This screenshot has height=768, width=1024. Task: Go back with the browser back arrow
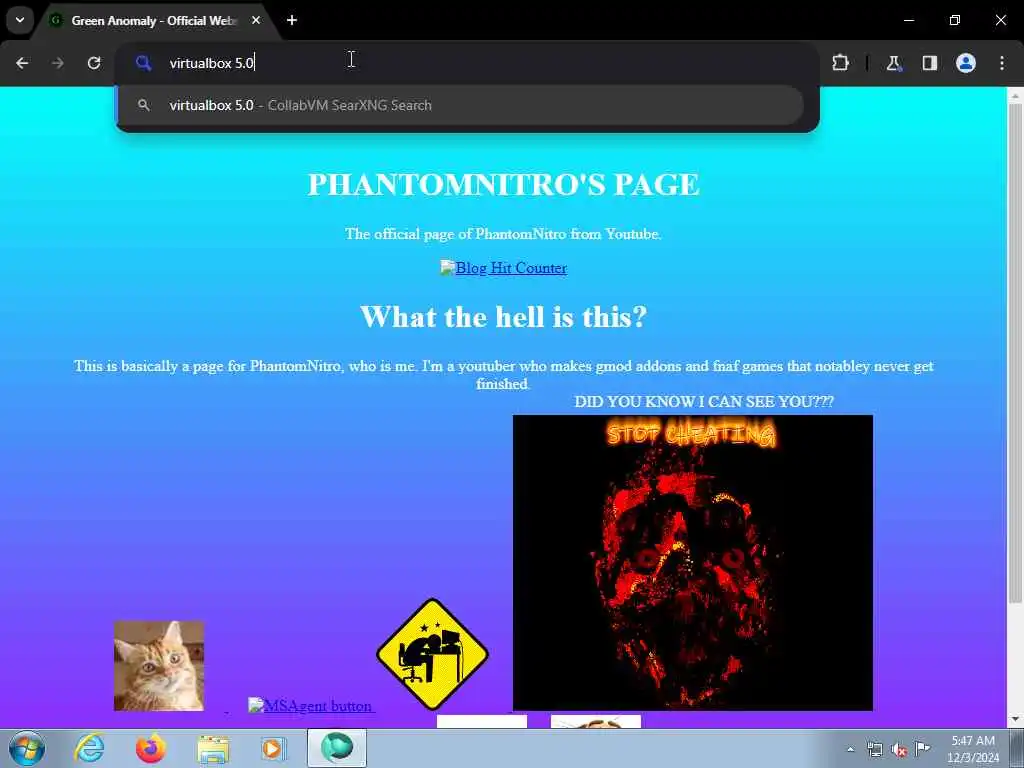pyautogui.click(x=22, y=63)
